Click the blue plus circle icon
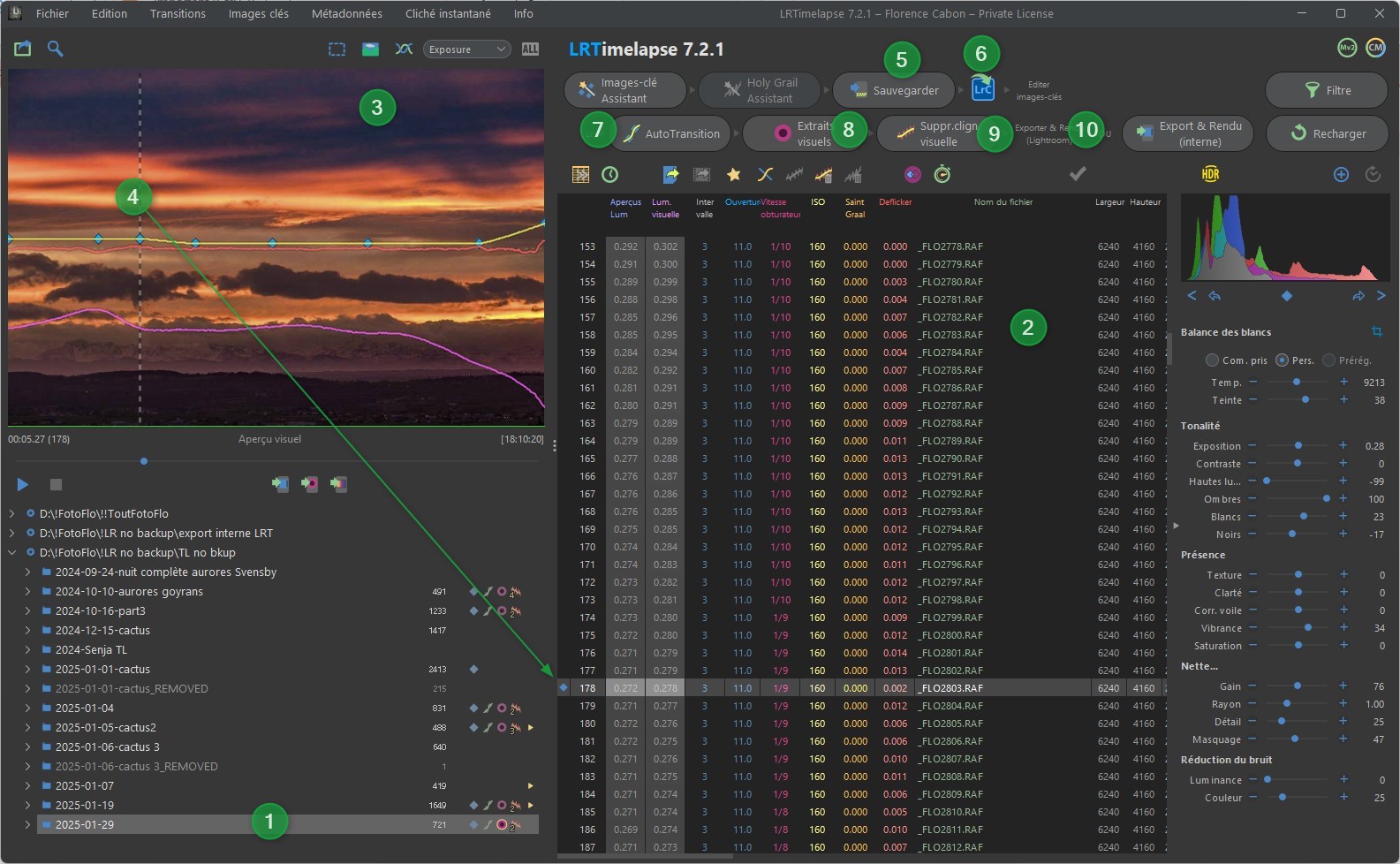Viewport: 1400px width, 864px height. (1341, 175)
